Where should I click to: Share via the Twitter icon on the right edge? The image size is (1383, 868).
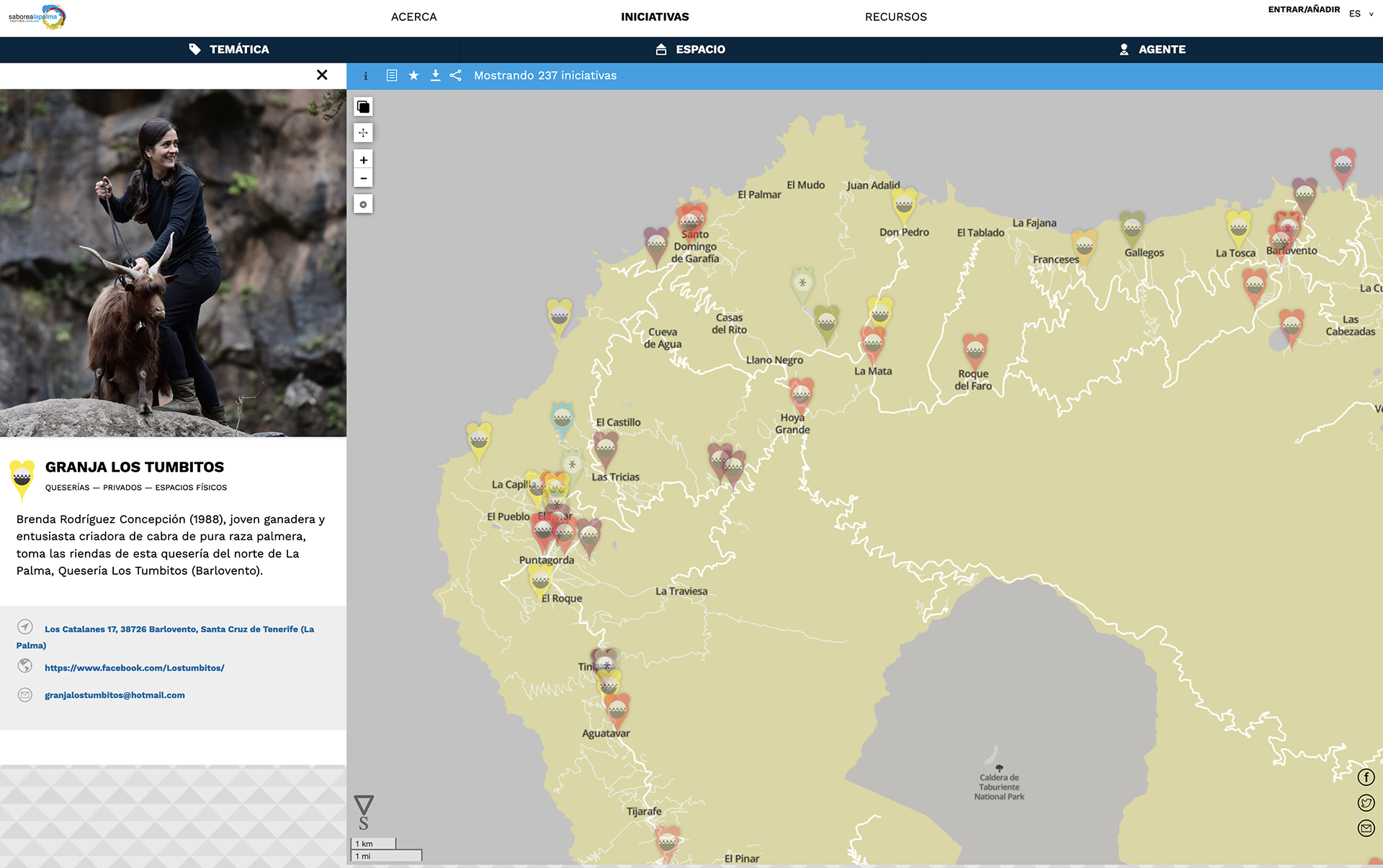[x=1366, y=802]
